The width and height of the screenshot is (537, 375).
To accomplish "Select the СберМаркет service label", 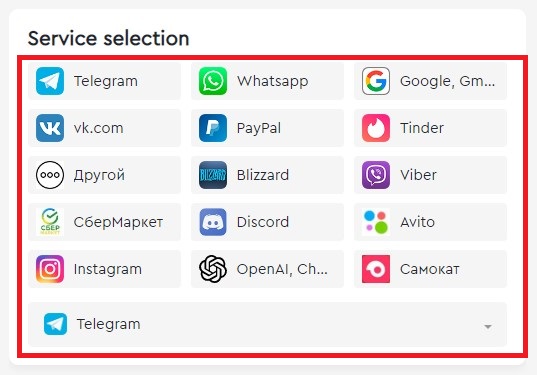I will pos(118,222).
